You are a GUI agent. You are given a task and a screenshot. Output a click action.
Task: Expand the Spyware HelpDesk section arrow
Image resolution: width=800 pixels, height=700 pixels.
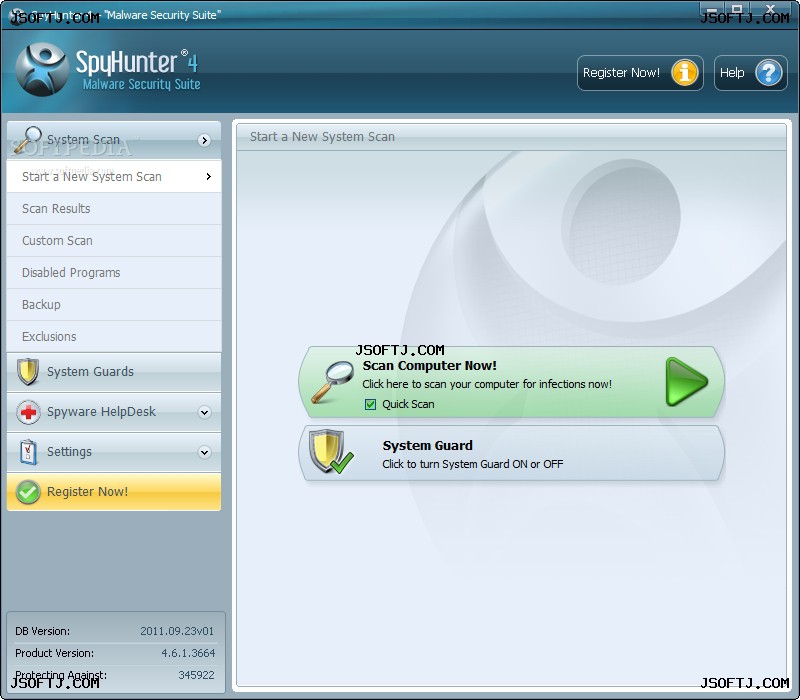[x=205, y=412]
